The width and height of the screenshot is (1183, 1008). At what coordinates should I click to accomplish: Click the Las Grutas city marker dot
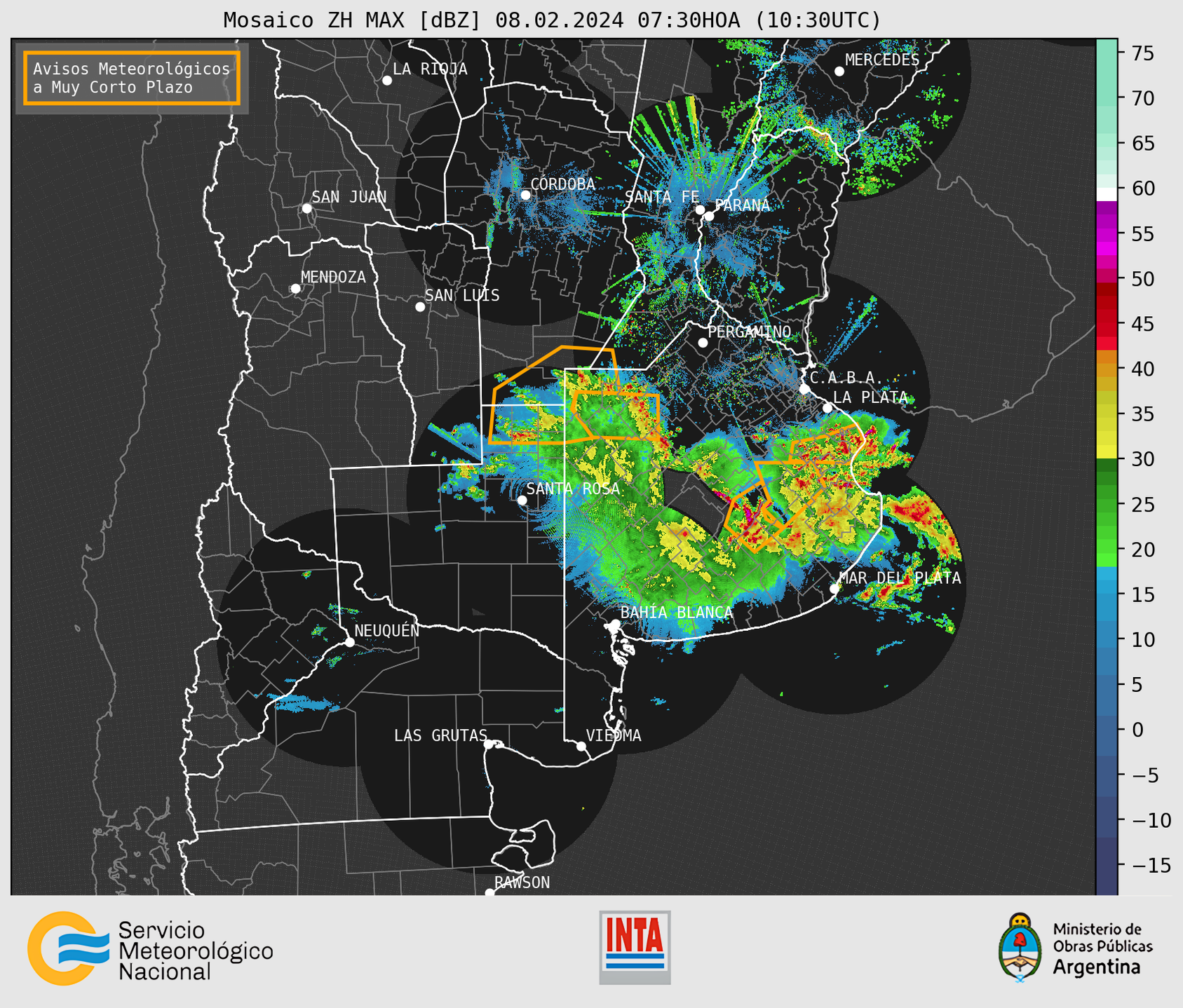pos(489,744)
